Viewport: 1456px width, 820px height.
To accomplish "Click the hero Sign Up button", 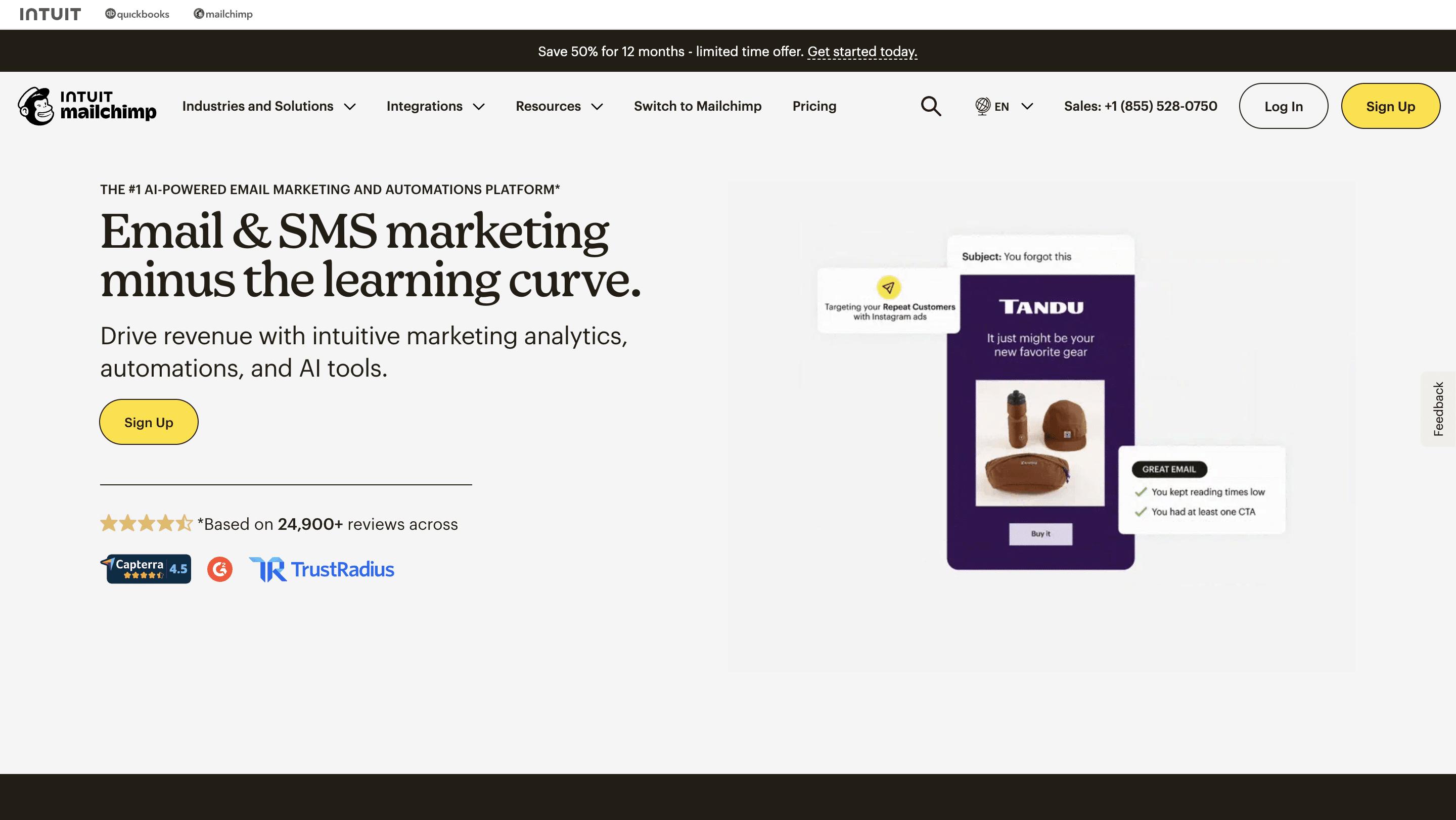I will point(149,422).
